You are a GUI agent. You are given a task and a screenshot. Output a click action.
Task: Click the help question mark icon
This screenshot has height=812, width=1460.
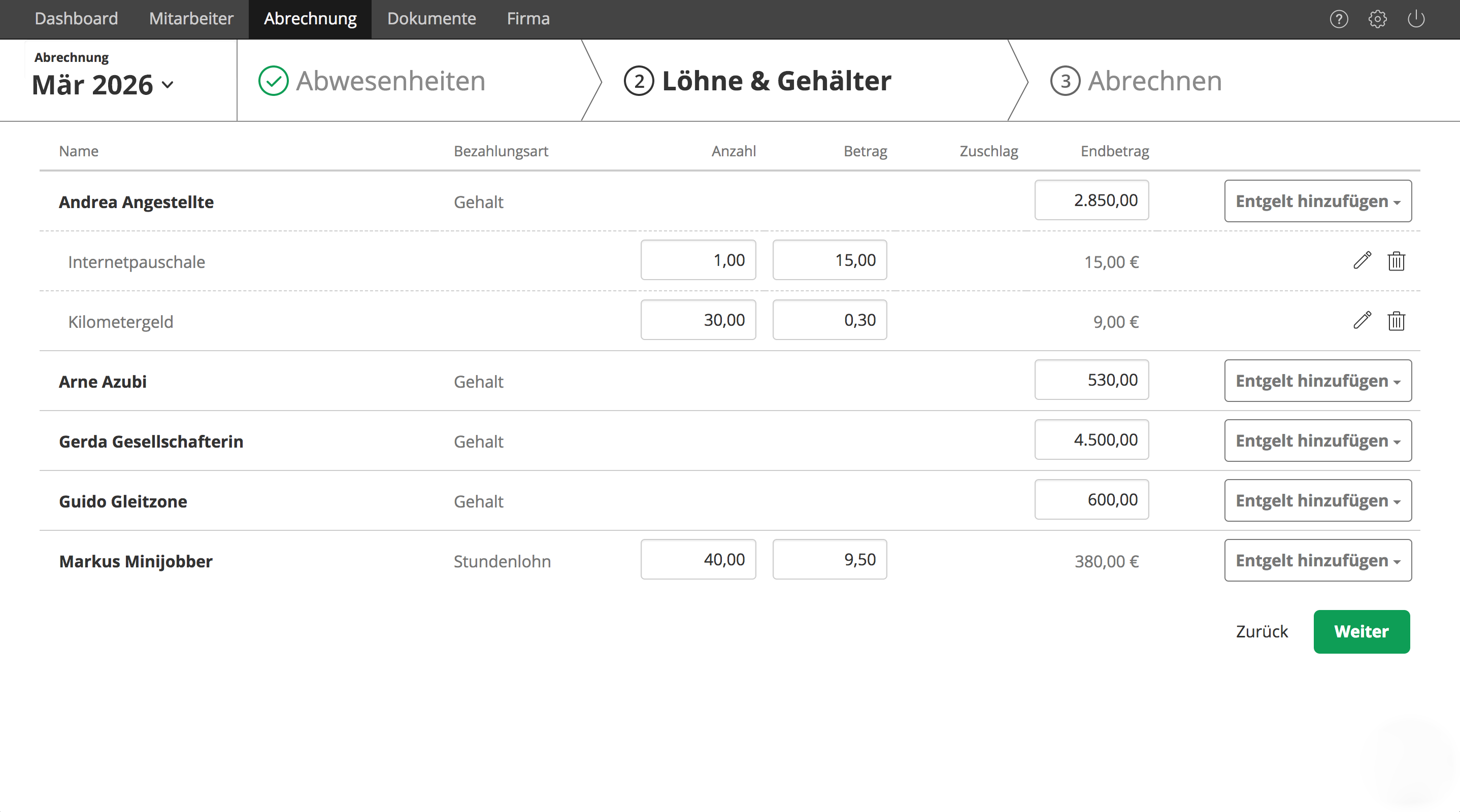tap(1339, 19)
